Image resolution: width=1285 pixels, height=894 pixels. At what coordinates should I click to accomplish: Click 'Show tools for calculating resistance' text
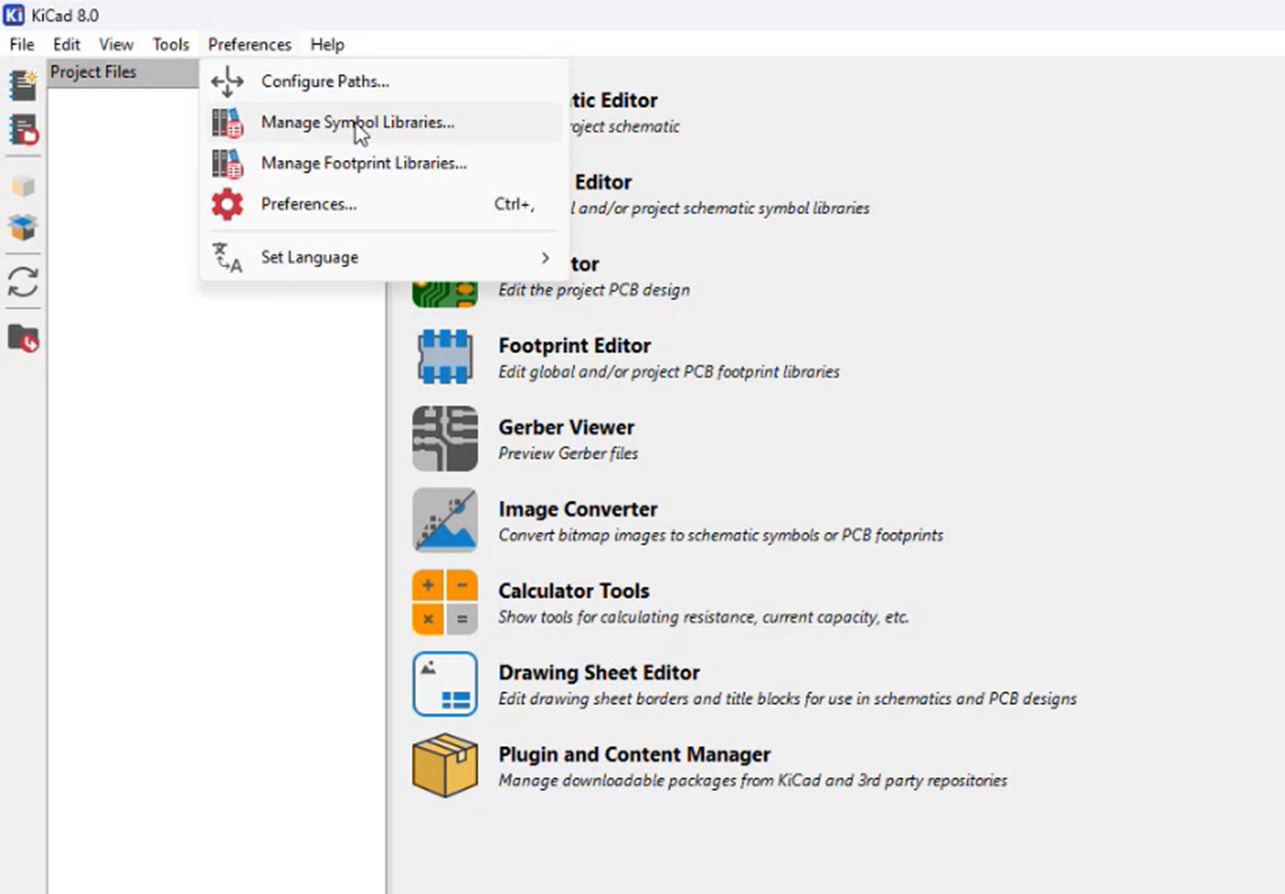click(628, 617)
